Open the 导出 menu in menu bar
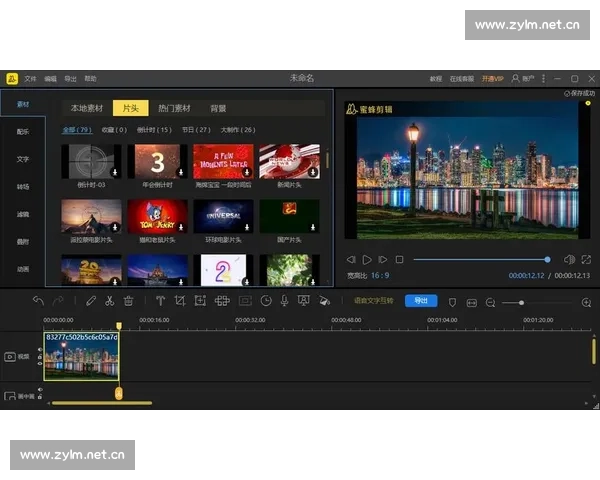The width and height of the screenshot is (600, 480). [x=70, y=78]
